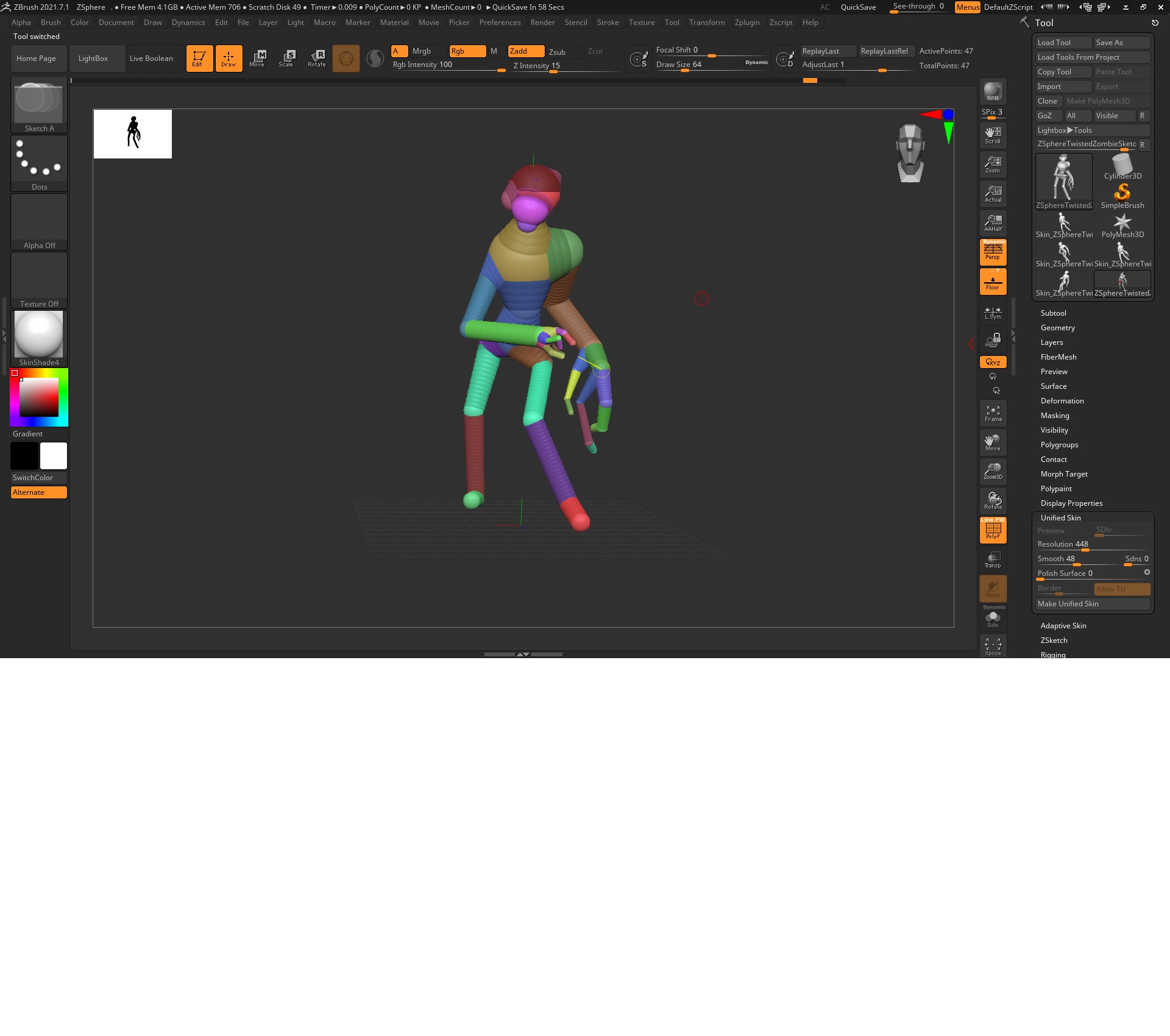Select the Cylinder3D tool thumbnail

point(1122,167)
